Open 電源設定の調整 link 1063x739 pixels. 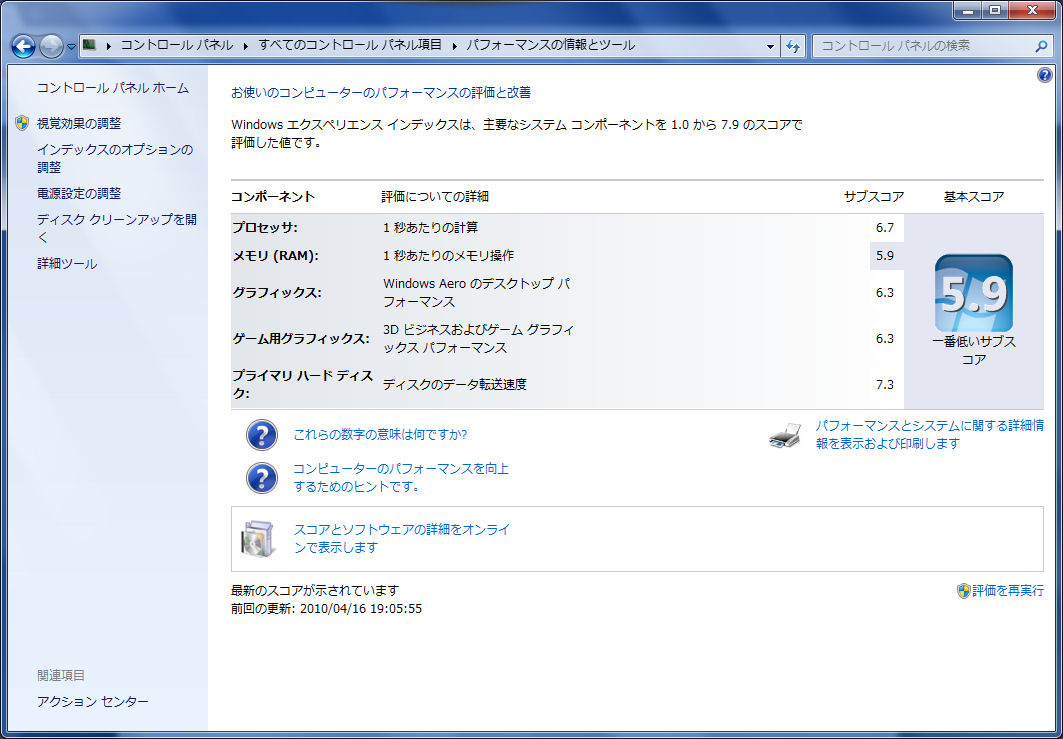pos(79,193)
